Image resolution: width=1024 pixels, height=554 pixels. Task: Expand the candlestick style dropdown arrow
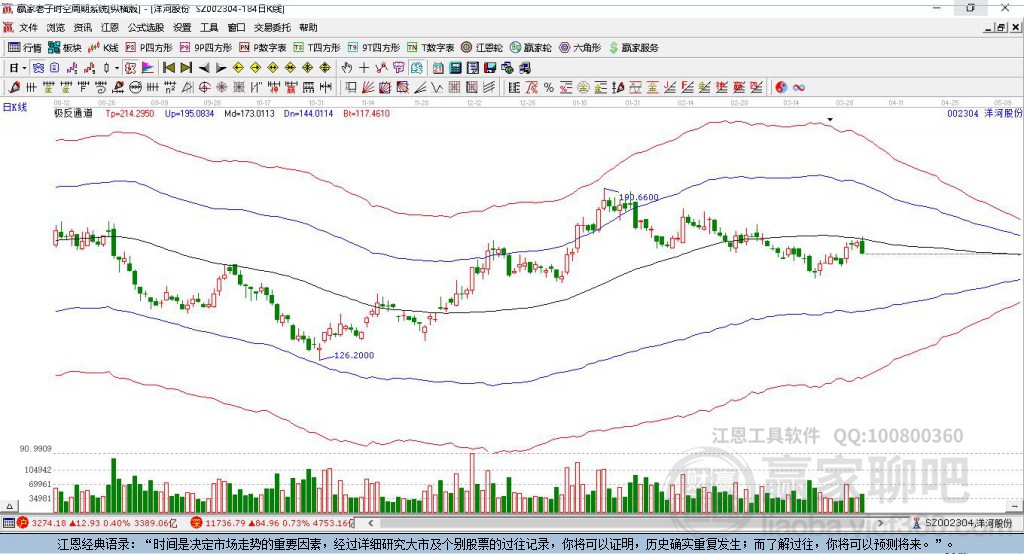point(117,68)
